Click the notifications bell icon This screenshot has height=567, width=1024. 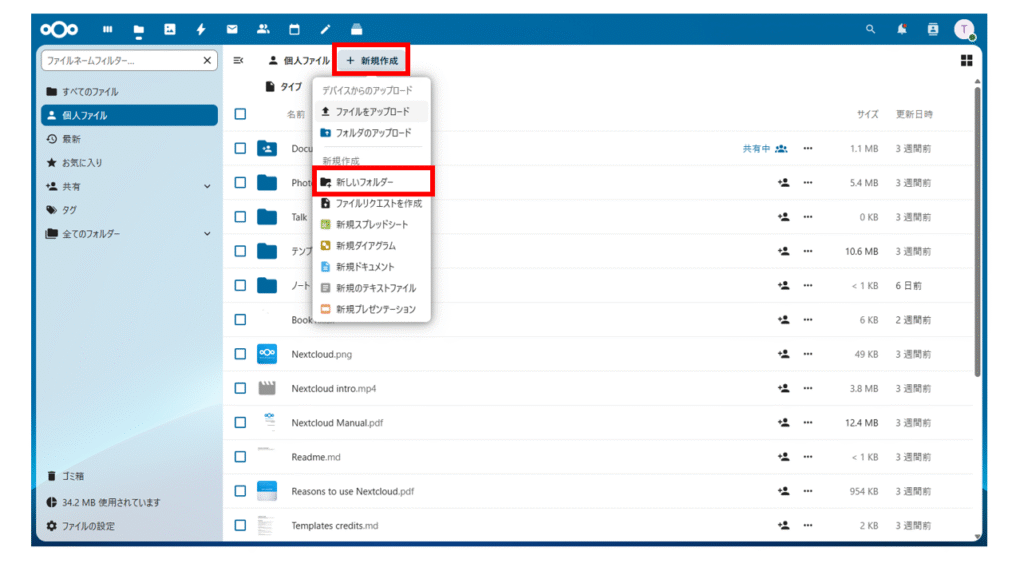point(902,30)
